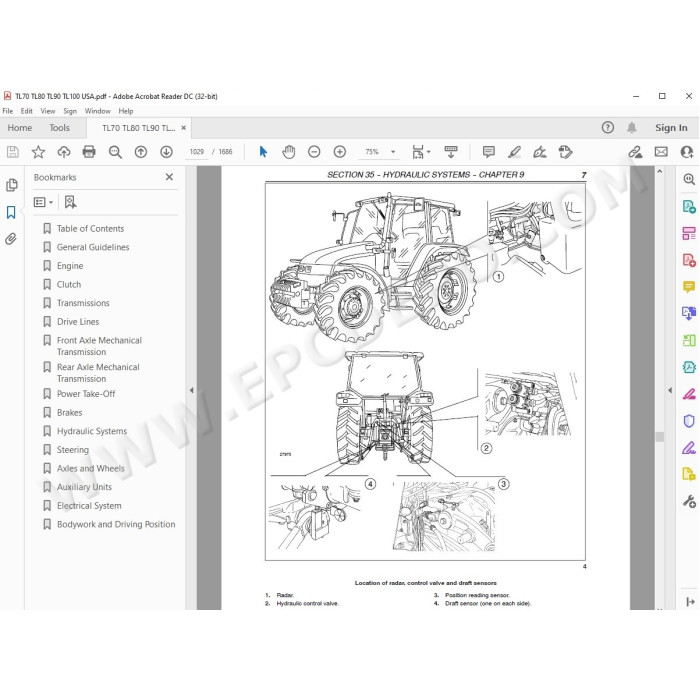Open the View menu
Image resolution: width=700 pixels, height=700 pixels.
point(48,111)
